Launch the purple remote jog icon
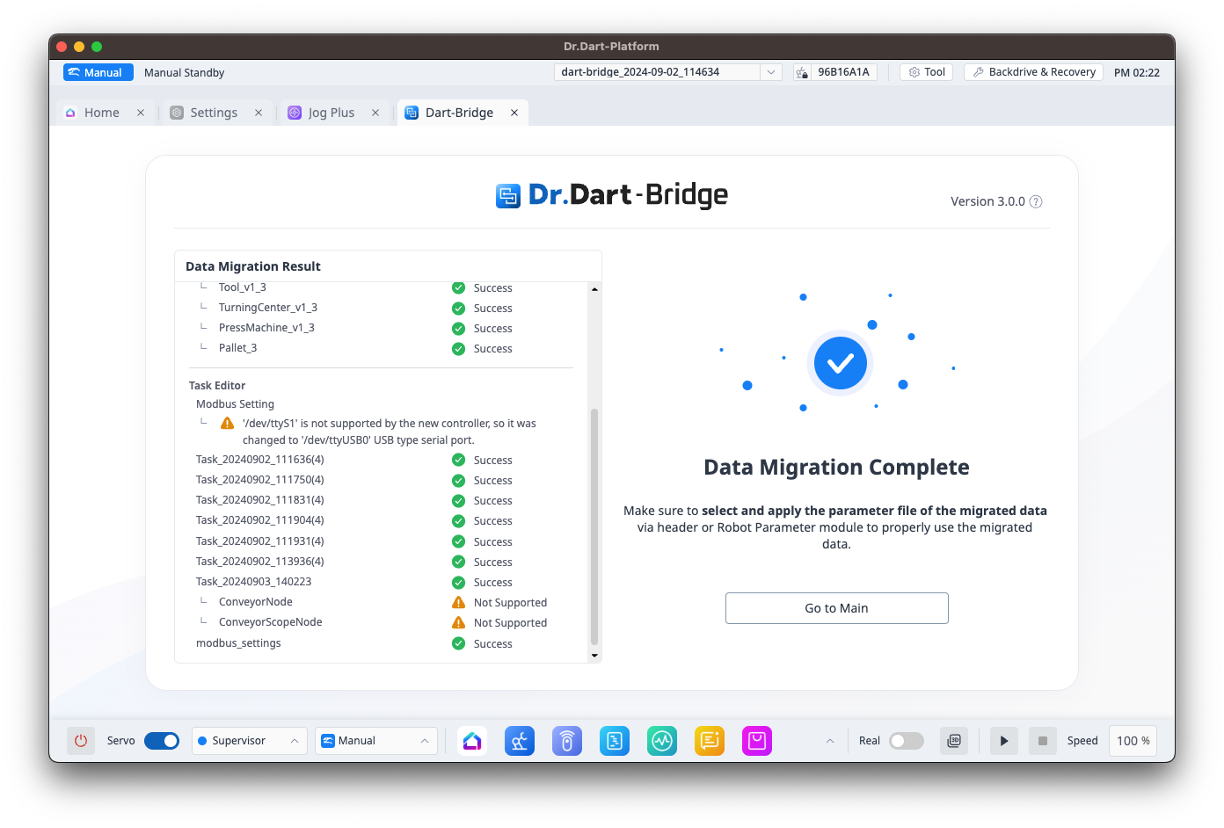 567,741
